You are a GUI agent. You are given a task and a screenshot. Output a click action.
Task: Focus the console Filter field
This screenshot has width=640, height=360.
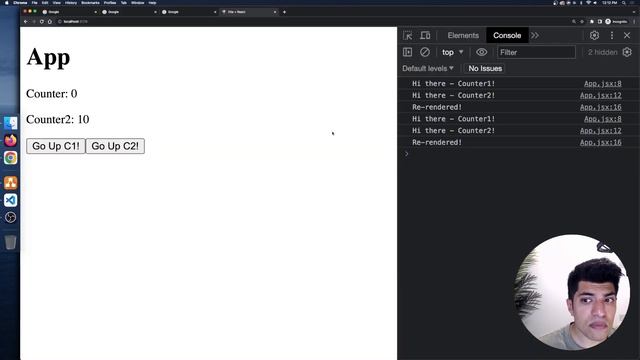[x=536, y=52]
